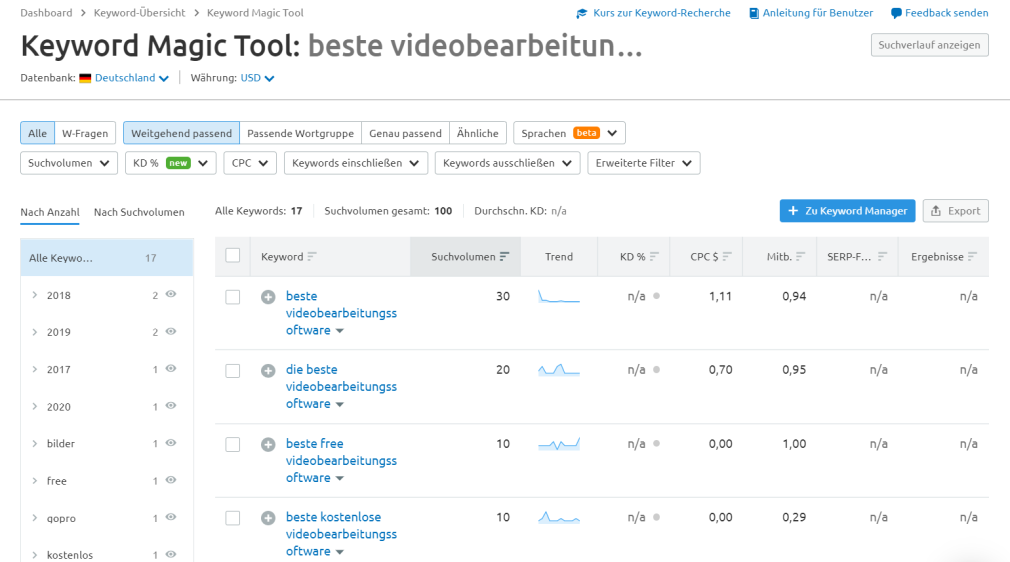Screen dimensions: 1010x562
Task: Toggle eye icon for the bilder group
Action: [171, 443]
